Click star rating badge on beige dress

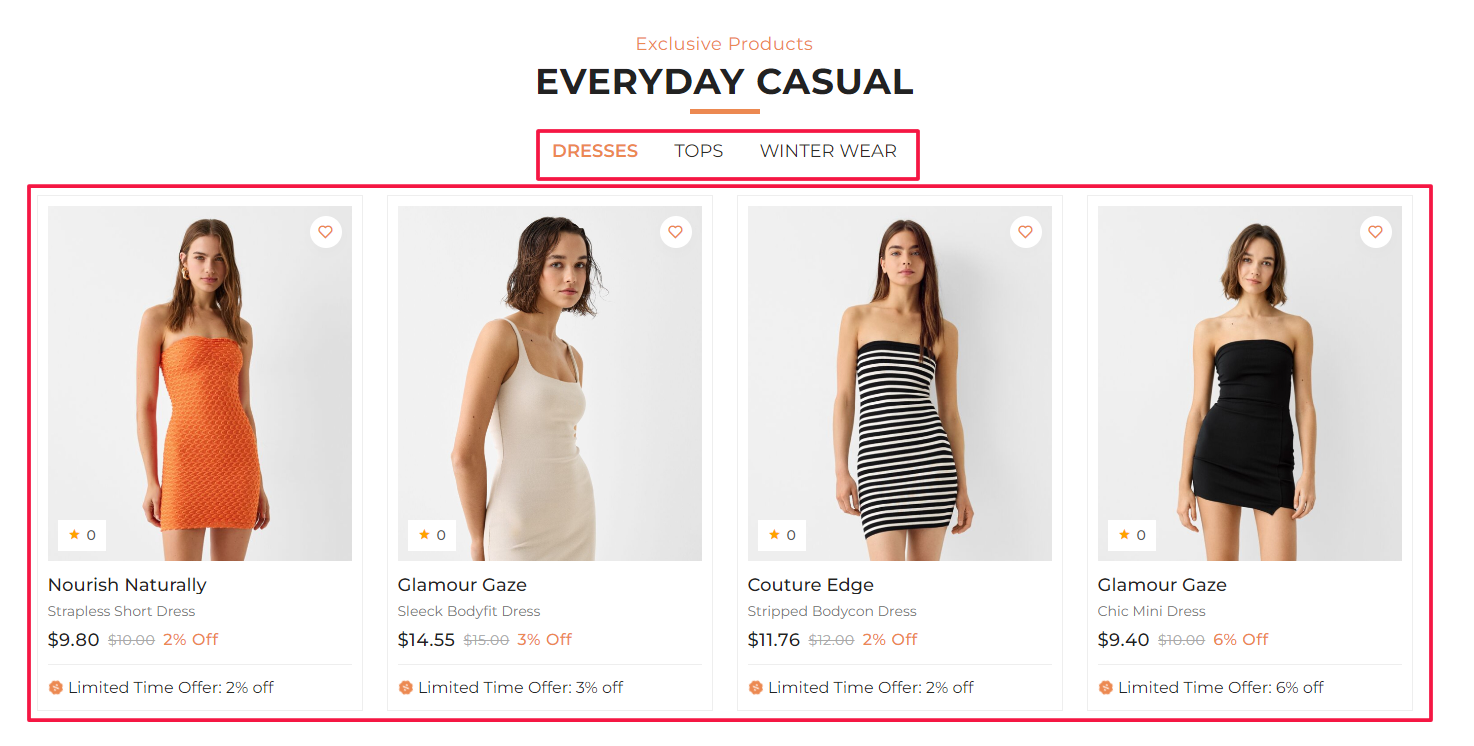click(432, 535)
